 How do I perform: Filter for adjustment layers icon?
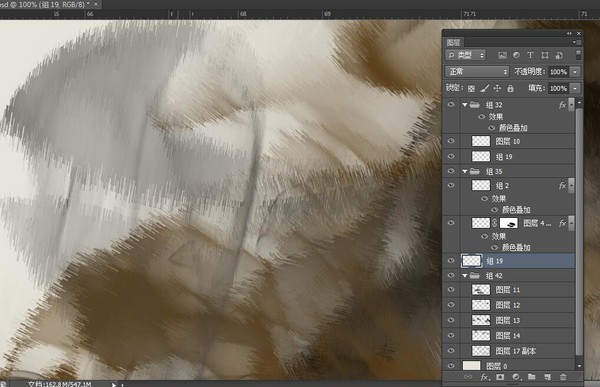(x=516, y=55)
